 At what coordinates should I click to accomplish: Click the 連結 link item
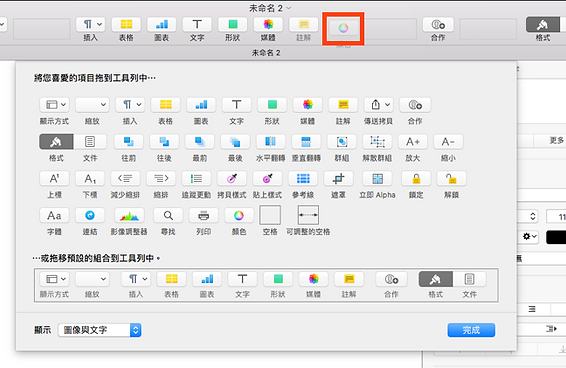pyautogui.click(x=90, y=216)
